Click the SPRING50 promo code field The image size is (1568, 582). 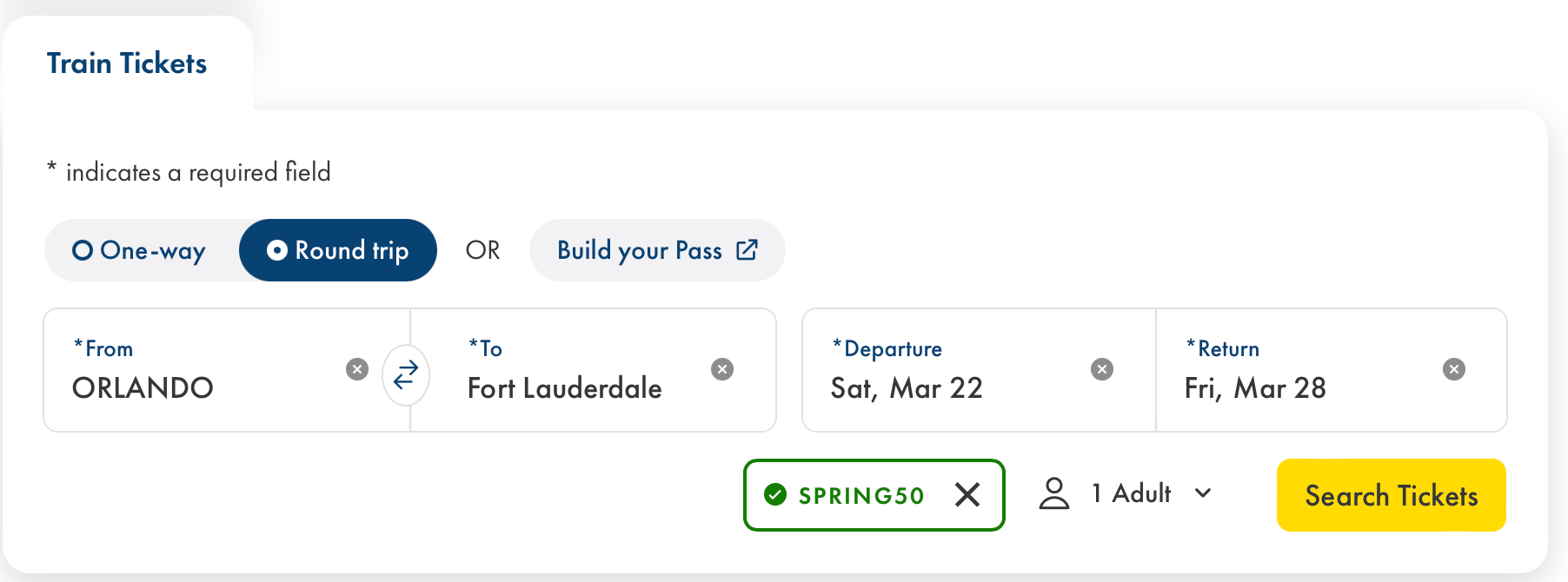pos(860,495)
